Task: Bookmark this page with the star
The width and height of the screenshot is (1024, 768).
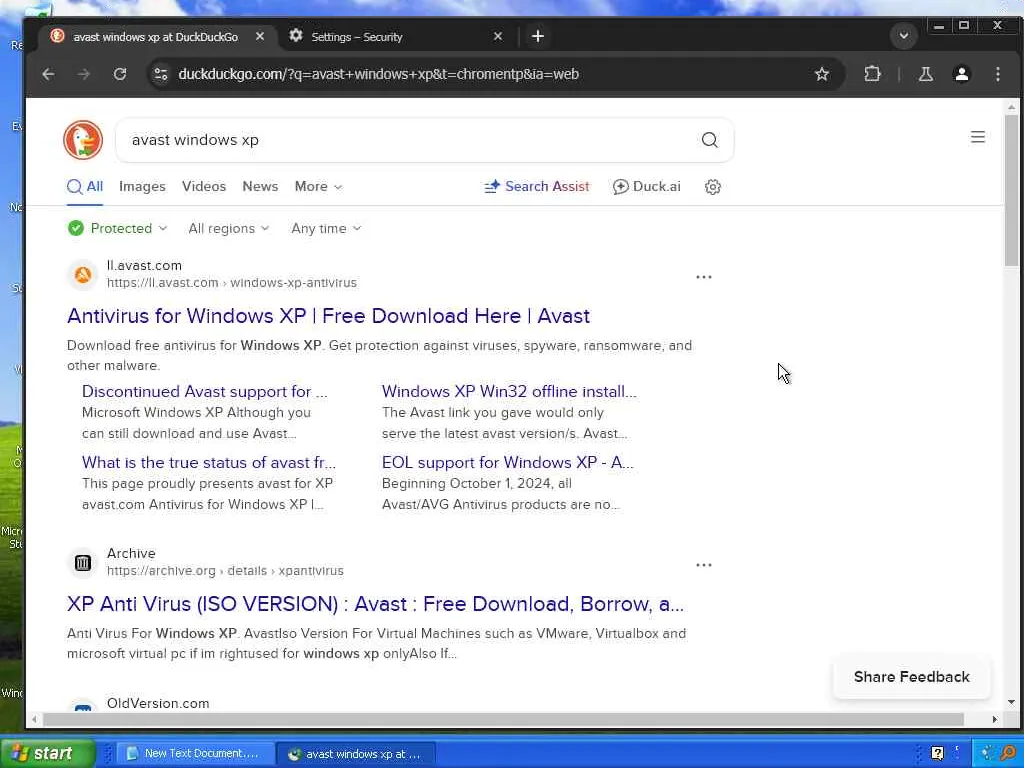Action: 822,74
